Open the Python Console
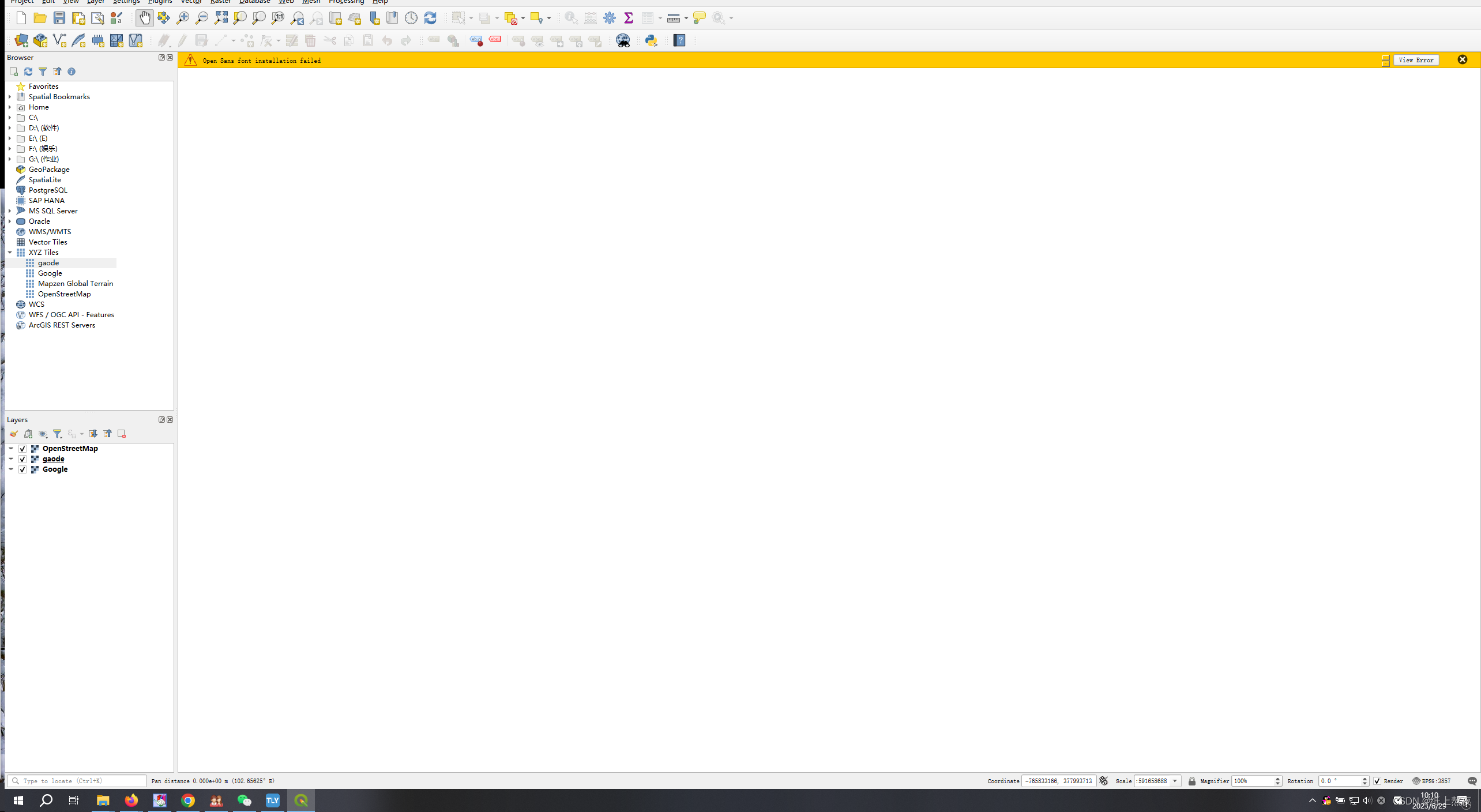Screen dimensions: 1481x812 click(651, 40)
